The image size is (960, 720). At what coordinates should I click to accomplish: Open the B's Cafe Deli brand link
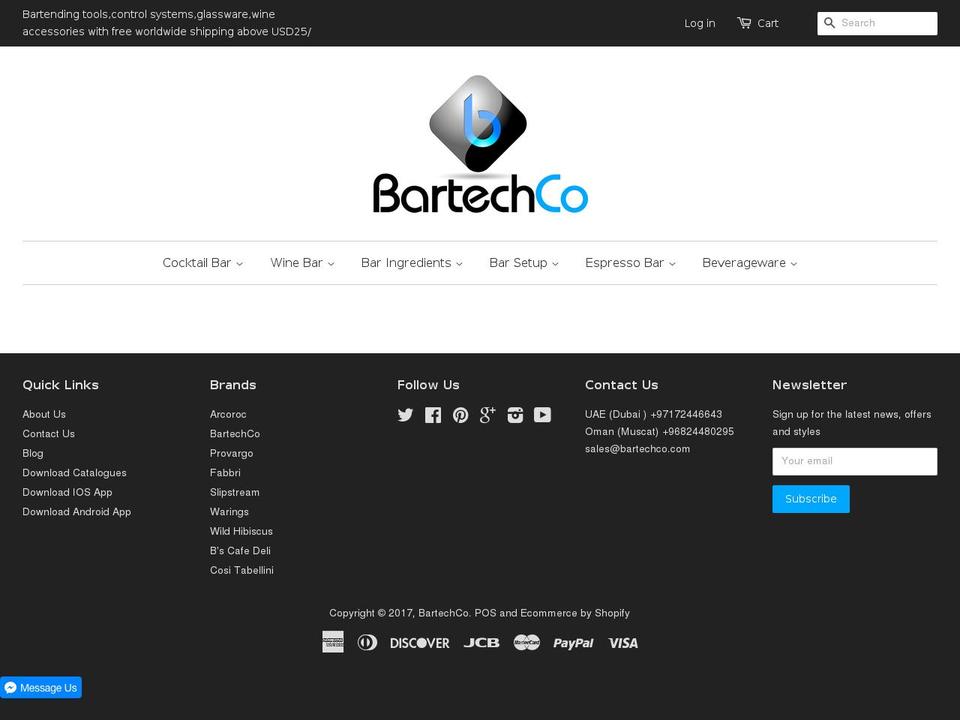[240, 552]
